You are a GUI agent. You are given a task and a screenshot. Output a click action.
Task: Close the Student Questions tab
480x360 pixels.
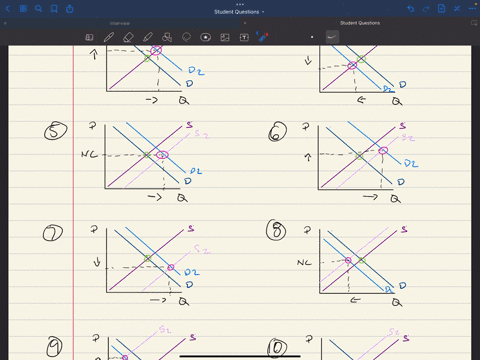click(245, 23)
